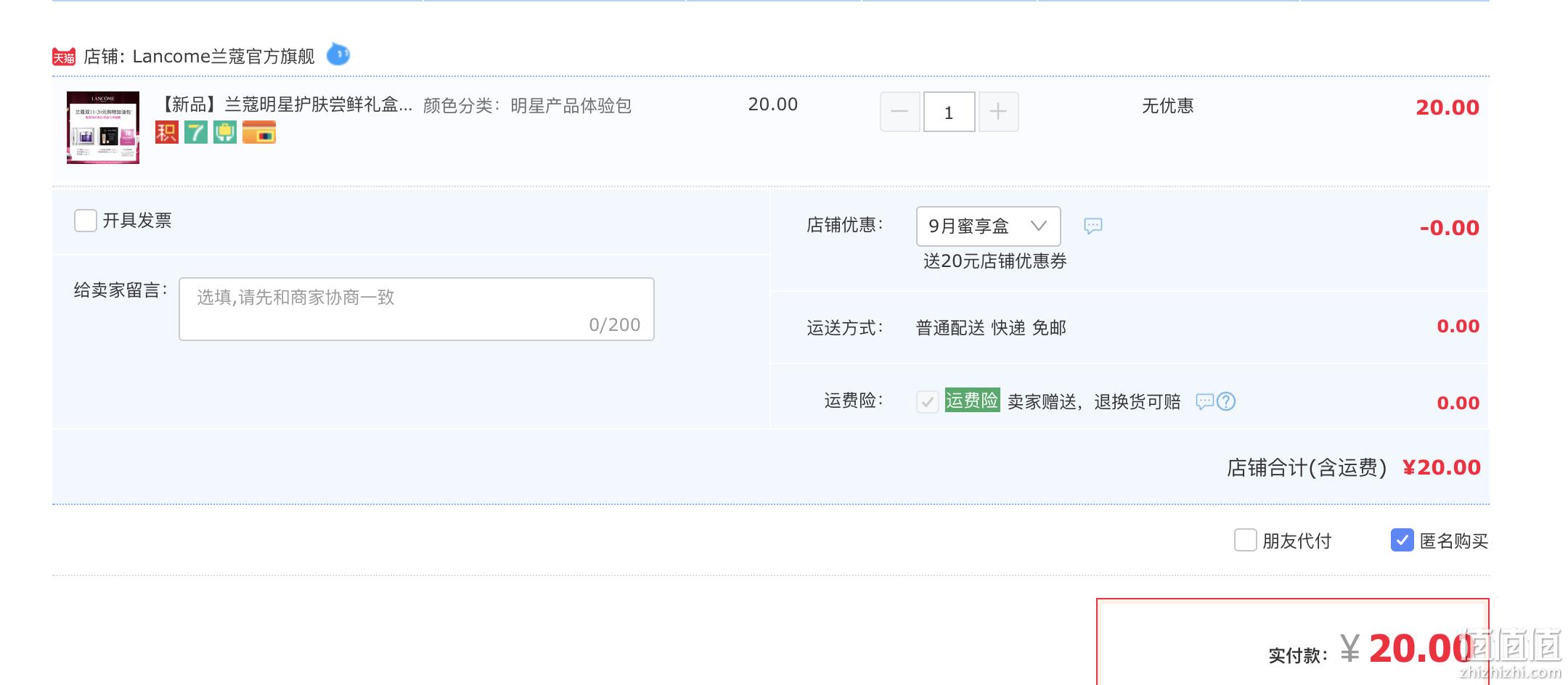
Task: Click the question mark help icon for 运费险
Action: coord(1226,401)
